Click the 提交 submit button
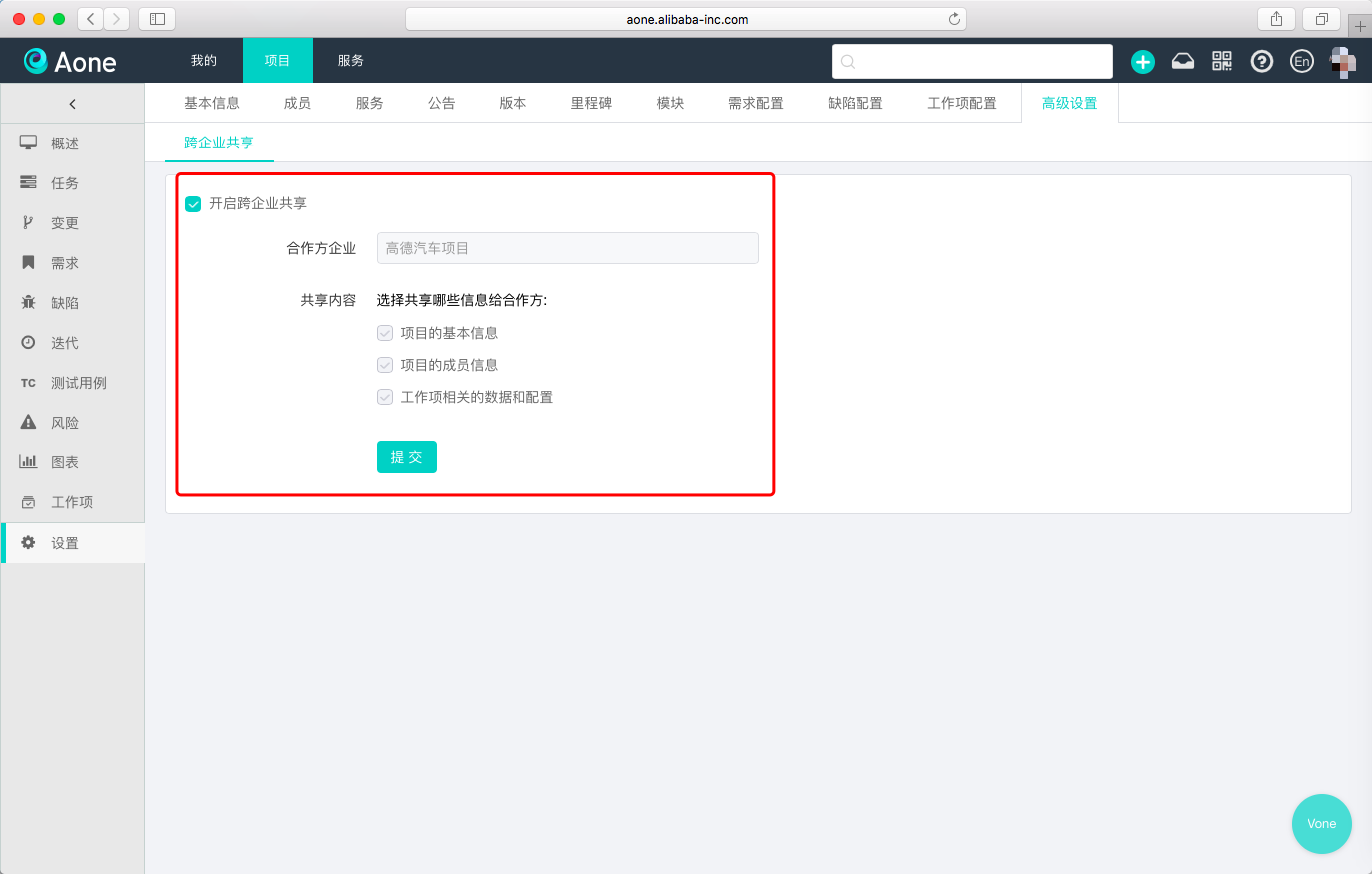 point(407,457)
